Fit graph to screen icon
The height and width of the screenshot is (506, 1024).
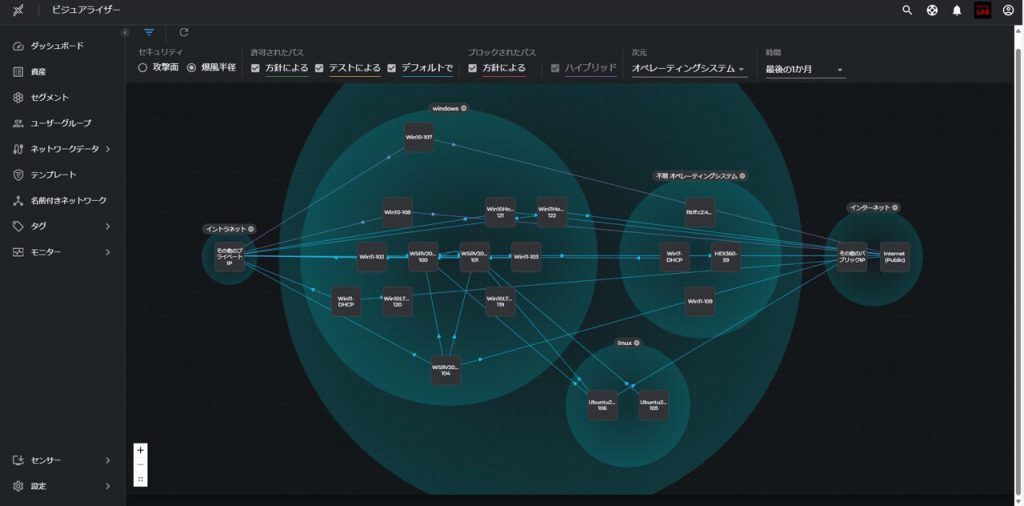[x=140, y=479]
